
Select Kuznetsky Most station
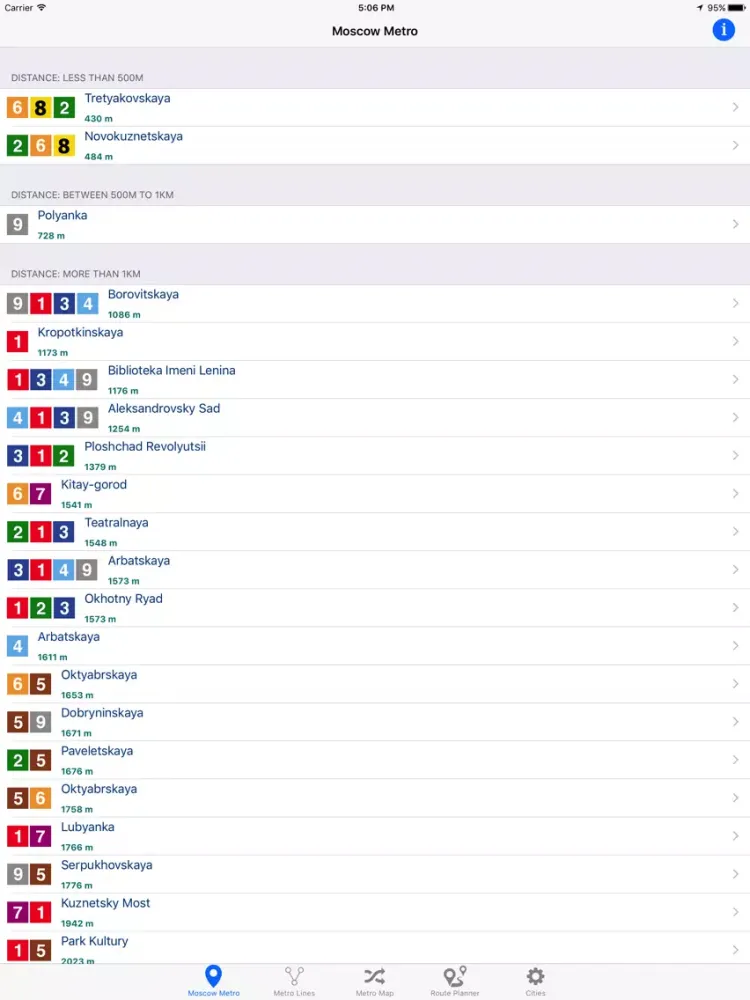(375, 913)
